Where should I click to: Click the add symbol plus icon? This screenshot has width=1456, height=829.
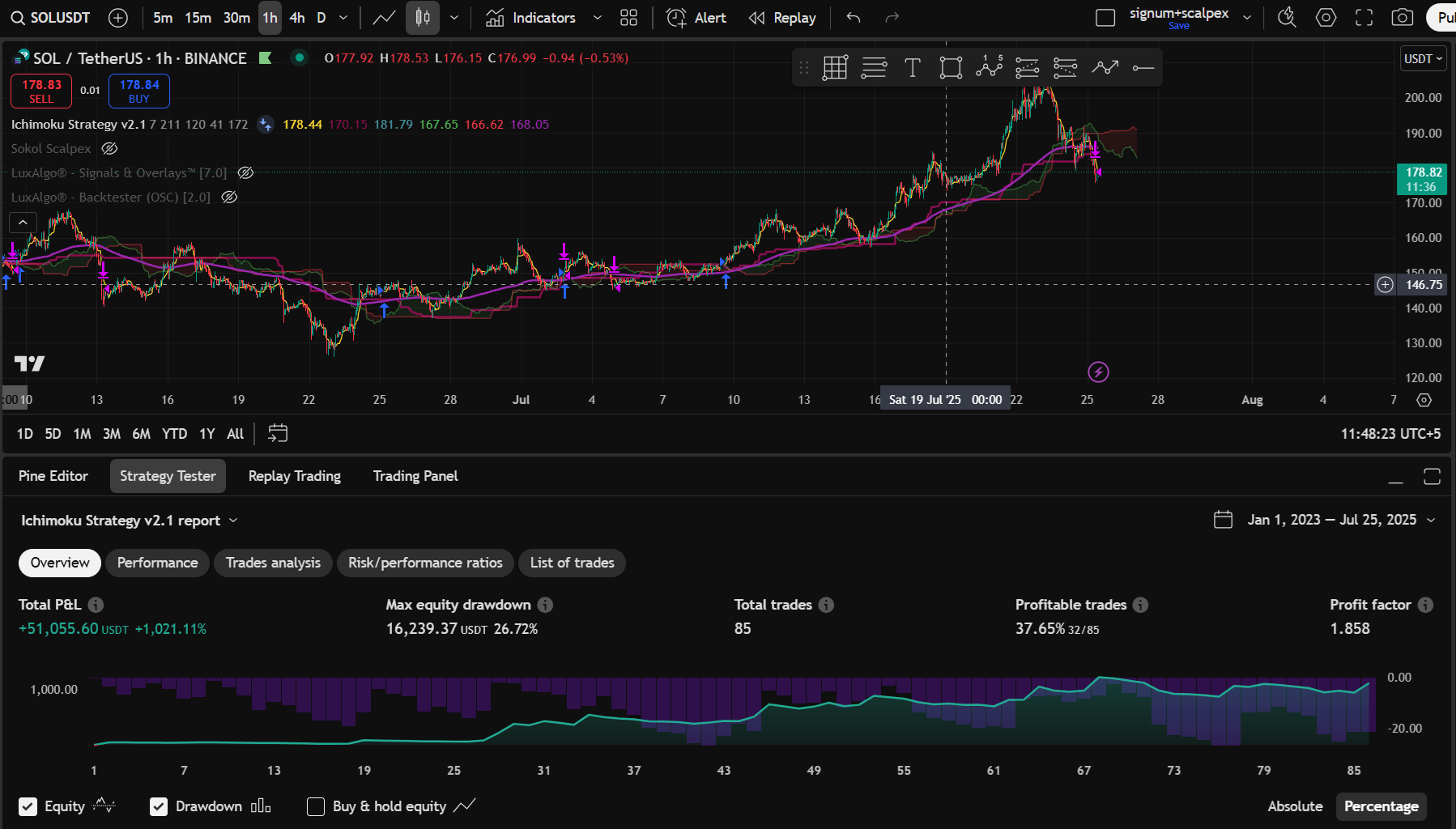click(118, 18)
